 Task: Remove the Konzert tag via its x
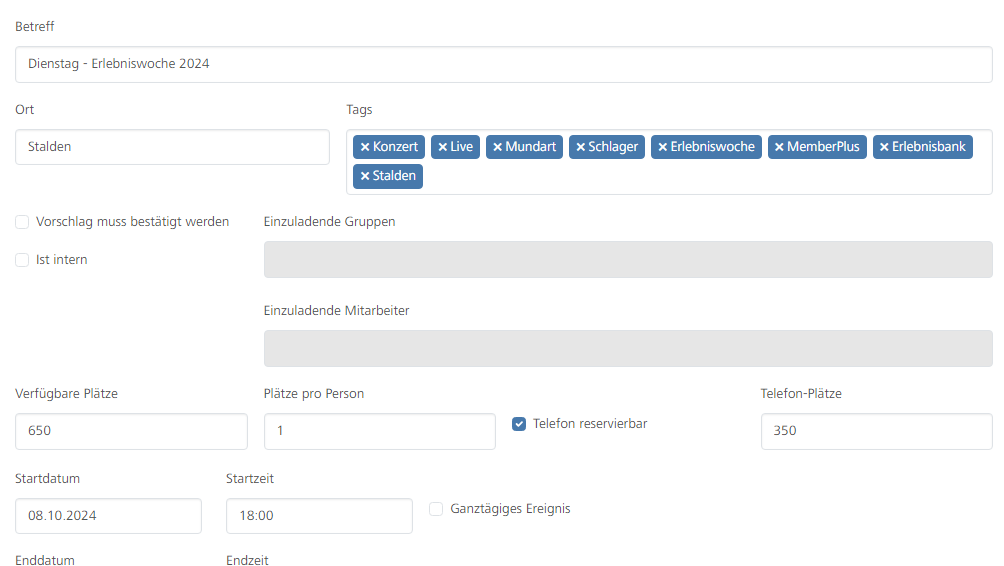coord(365,147)
